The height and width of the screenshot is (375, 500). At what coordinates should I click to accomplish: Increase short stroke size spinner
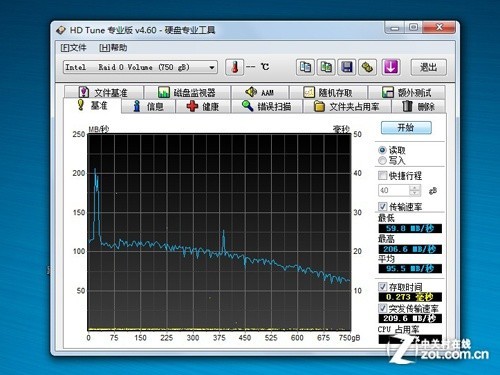pos(415,188)
